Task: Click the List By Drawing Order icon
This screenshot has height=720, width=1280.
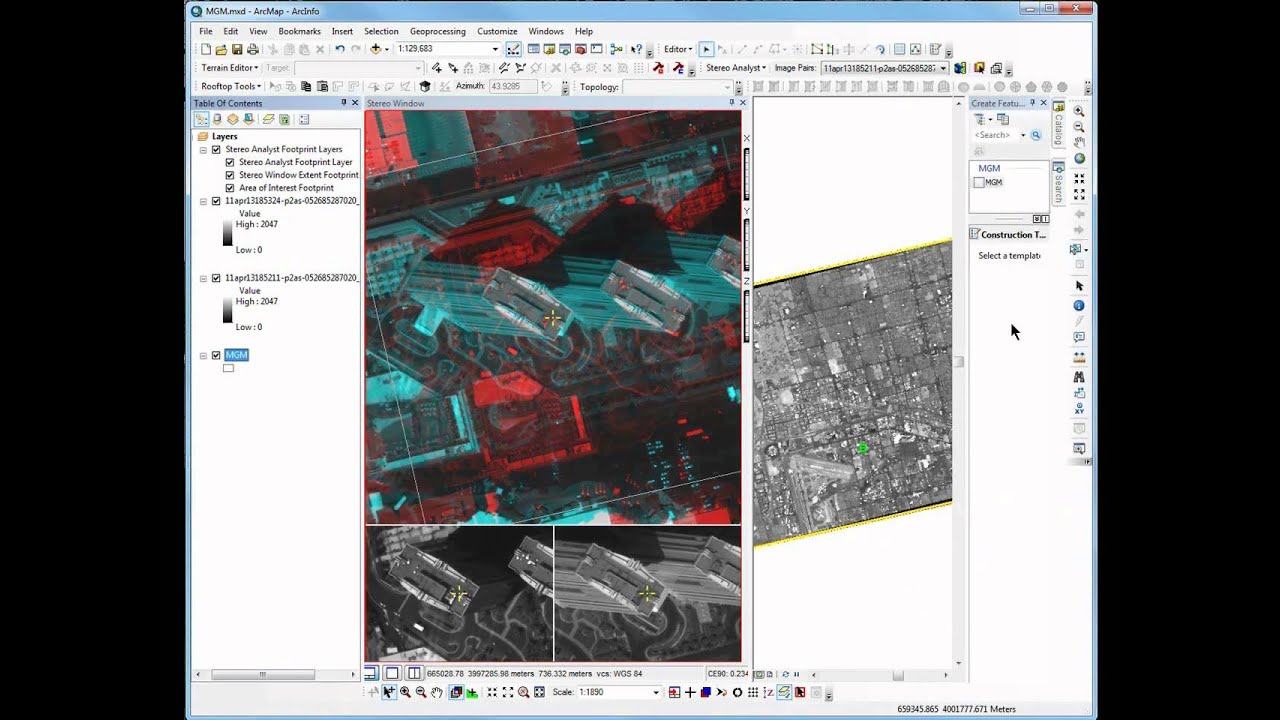Action: (x=201, y=119)
